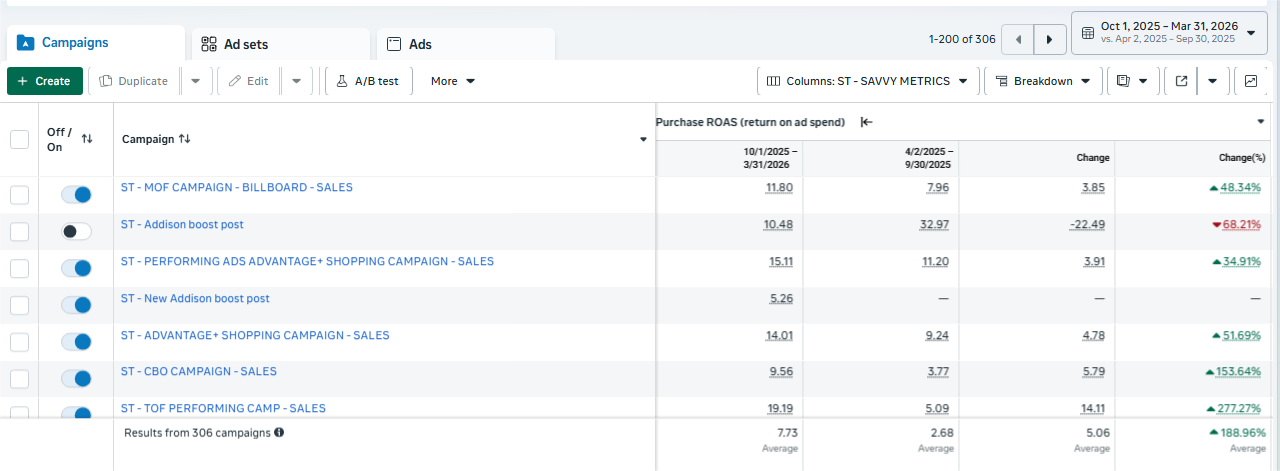Check the MOF CAMPAIGN - BILLBOARD row checkbox

coord(19,194)
